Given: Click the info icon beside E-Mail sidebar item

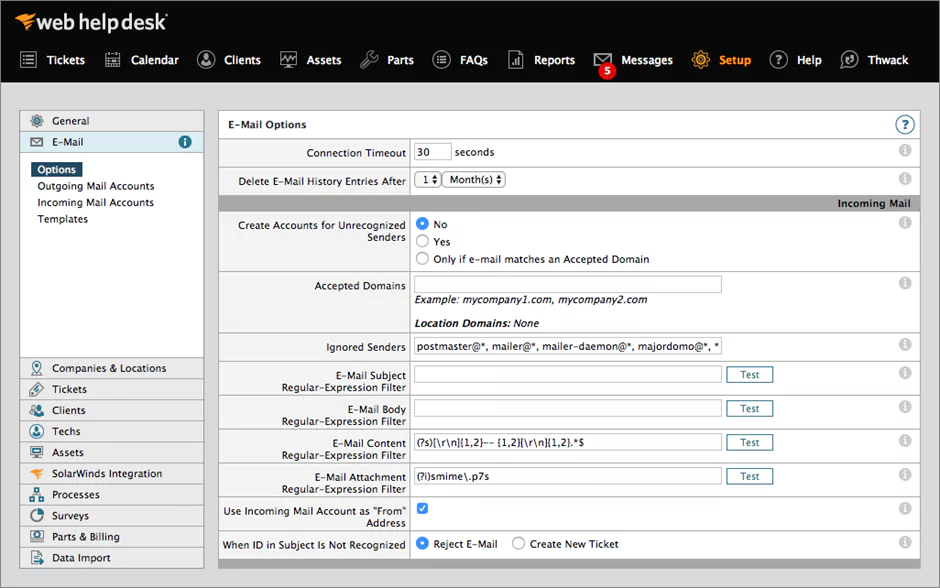Looking at the screenshot, I should coord(185,141).
